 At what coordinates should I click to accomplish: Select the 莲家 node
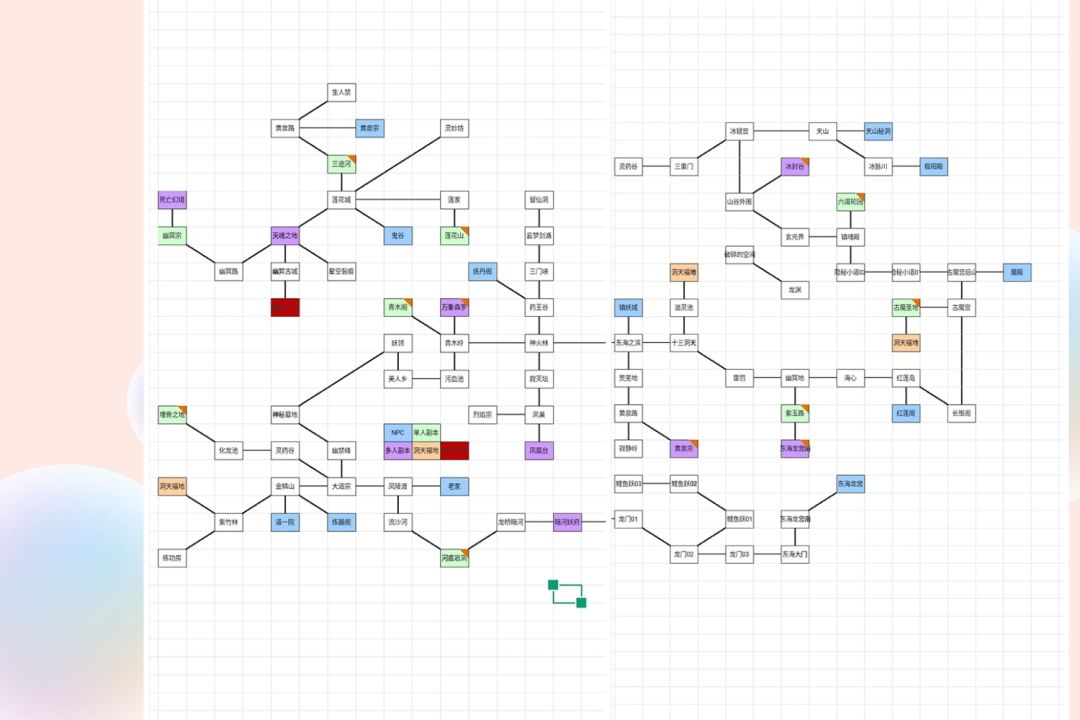454,200
